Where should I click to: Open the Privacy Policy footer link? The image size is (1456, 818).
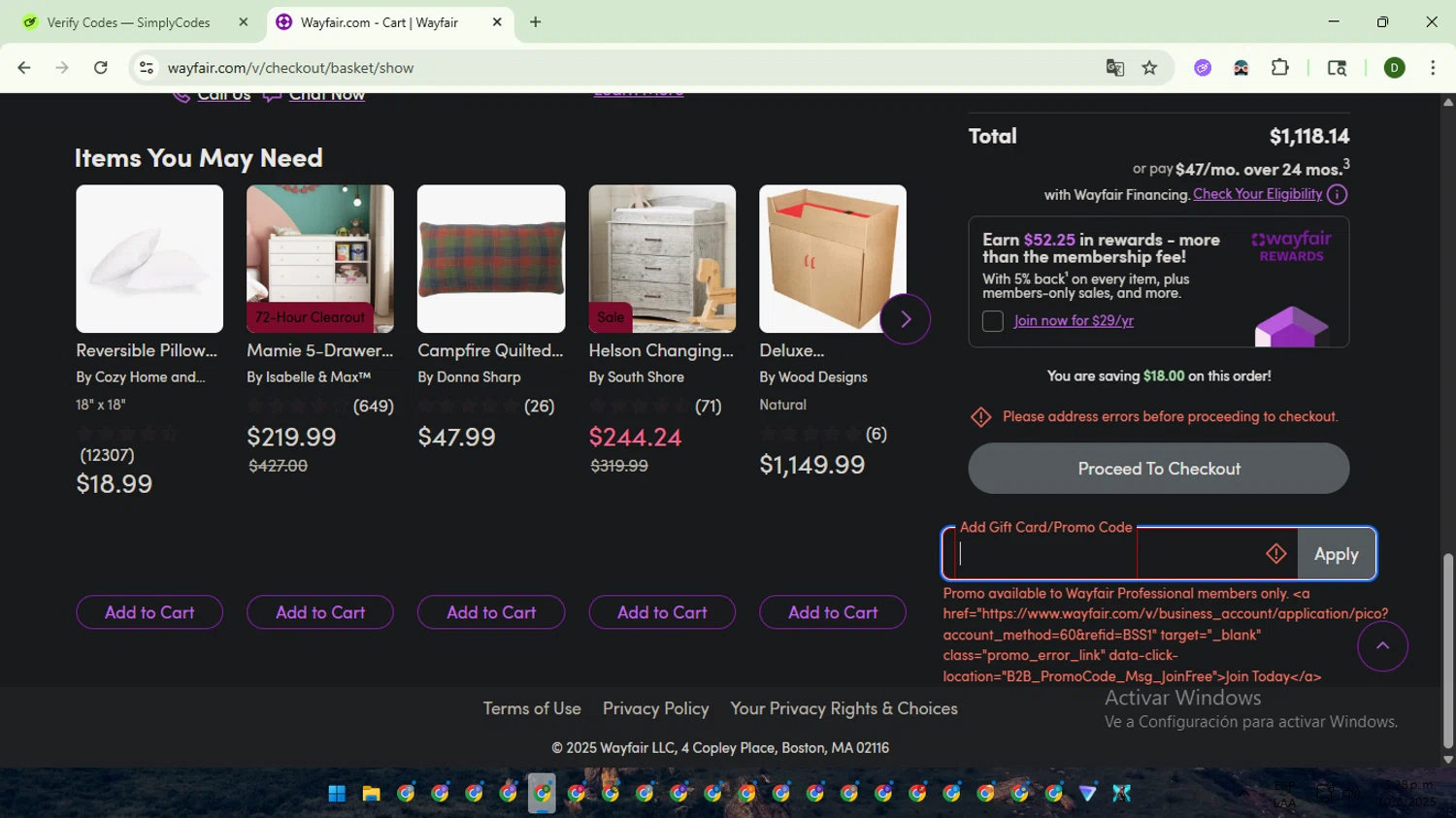(x=656, y=709)
